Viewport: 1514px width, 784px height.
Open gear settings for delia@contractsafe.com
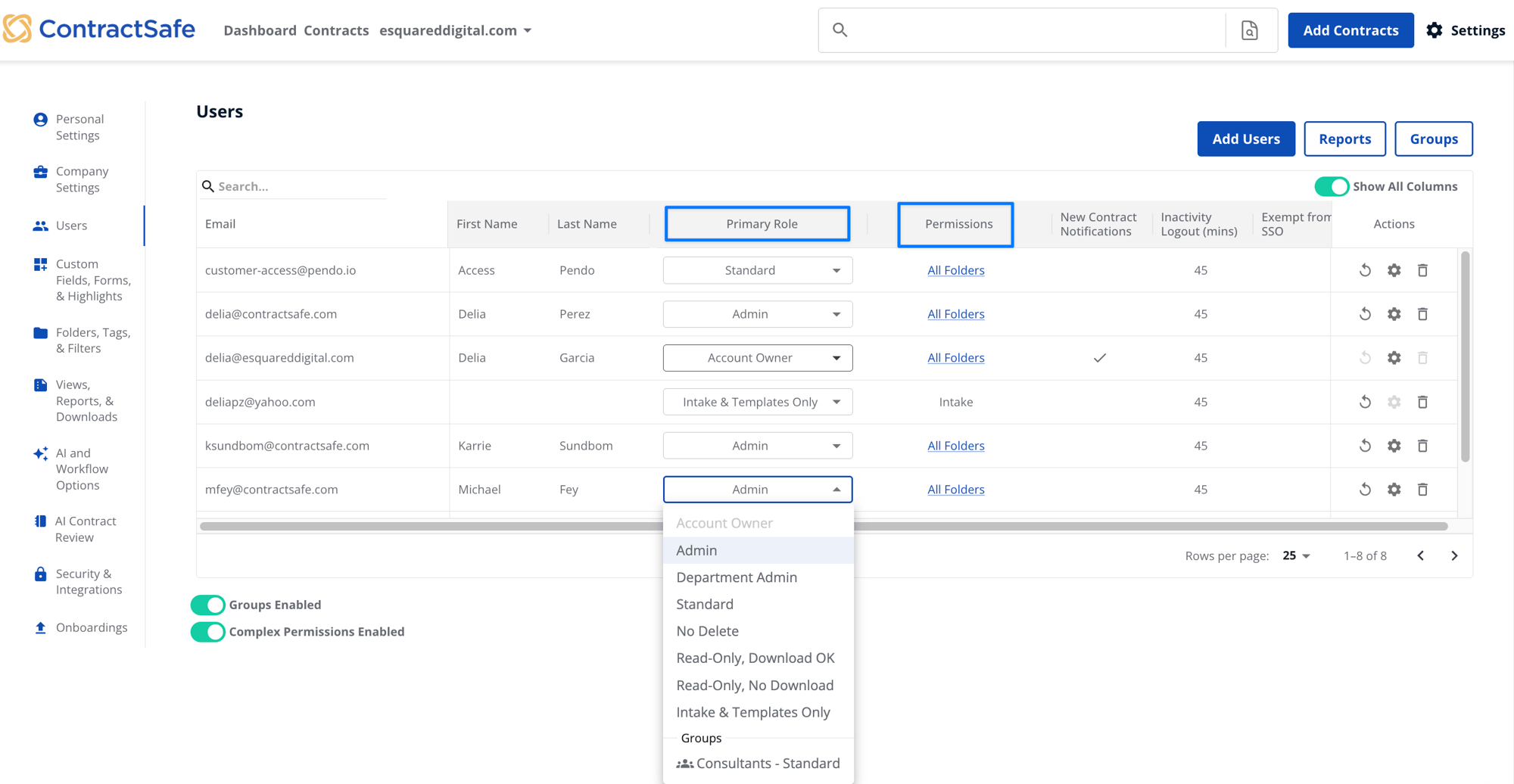(x=1394, y=314)
